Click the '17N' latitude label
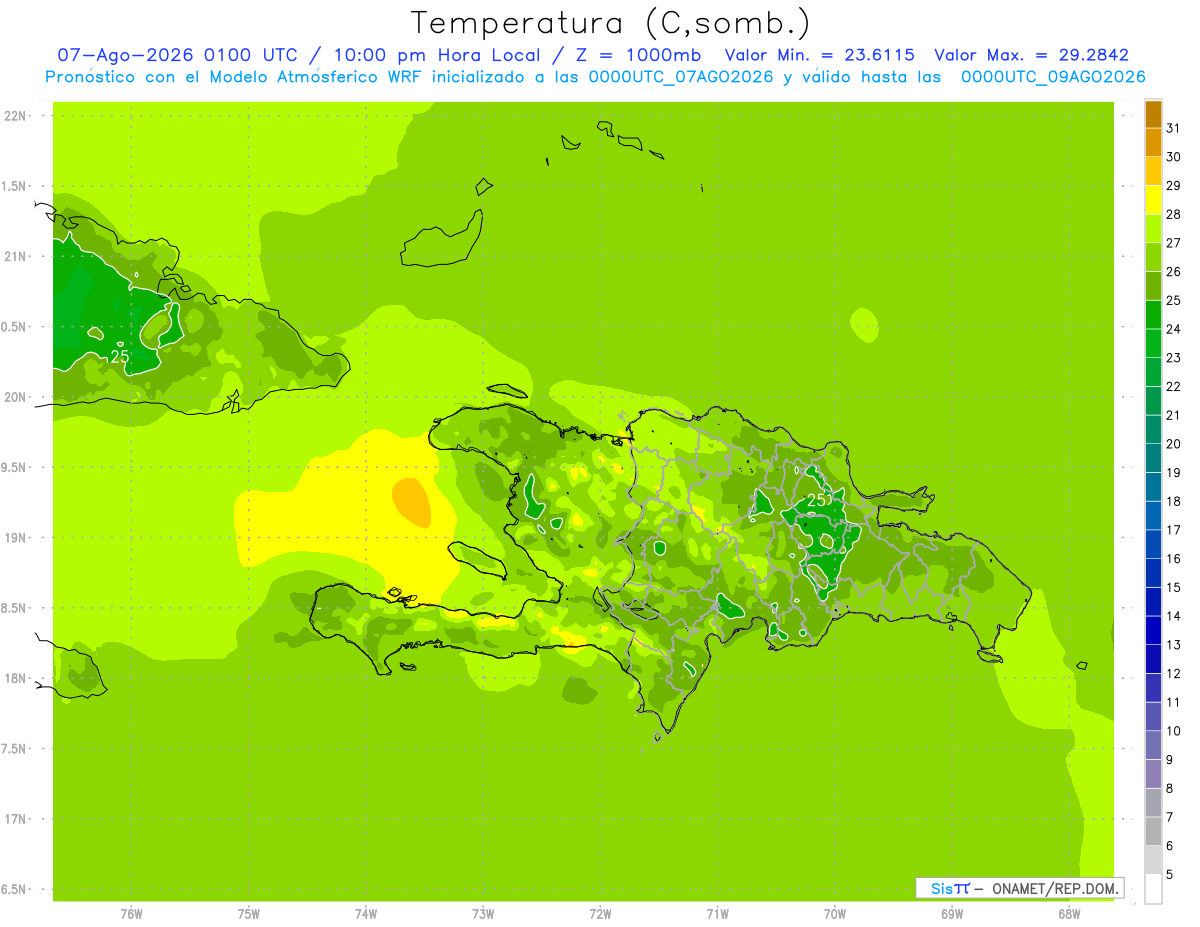 16,819
